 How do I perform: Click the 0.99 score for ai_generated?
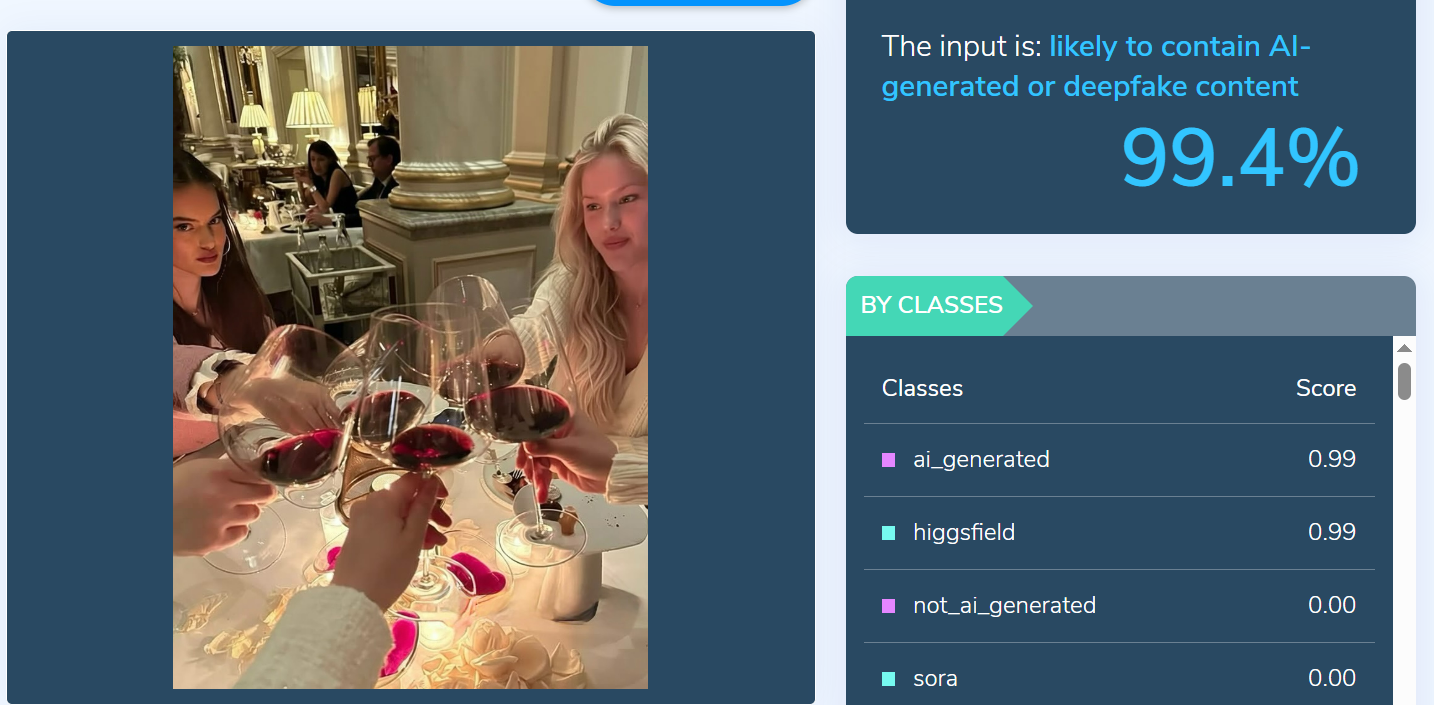[1332, 460]
